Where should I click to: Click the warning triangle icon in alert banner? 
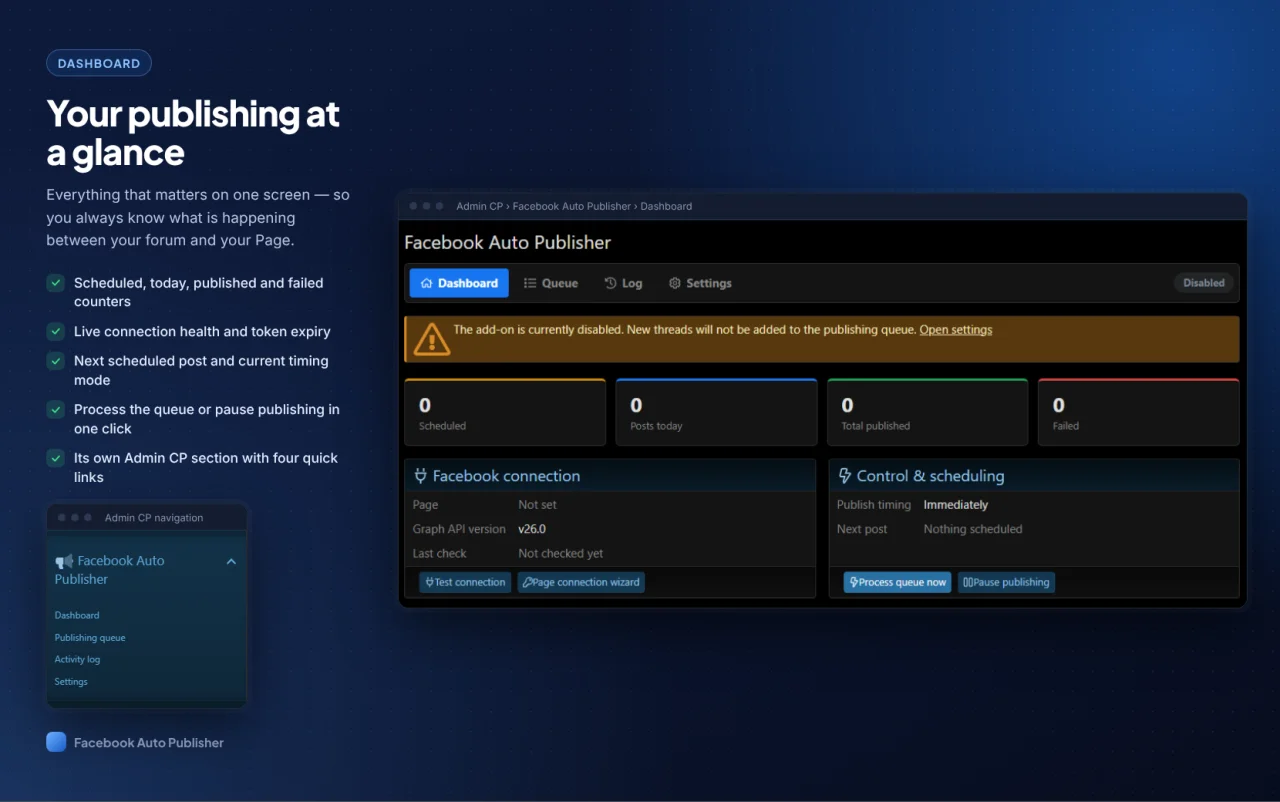point(432,339)
